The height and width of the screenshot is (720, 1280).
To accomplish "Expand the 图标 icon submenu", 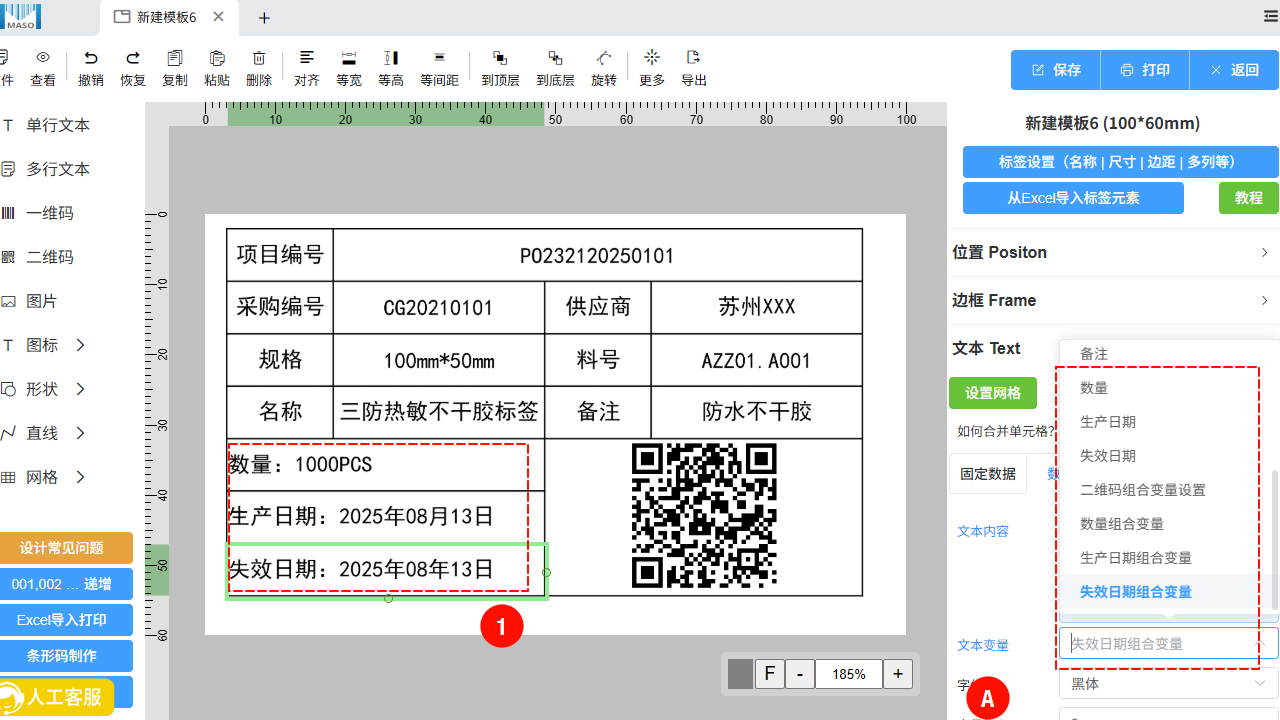I will coord(81,345).
